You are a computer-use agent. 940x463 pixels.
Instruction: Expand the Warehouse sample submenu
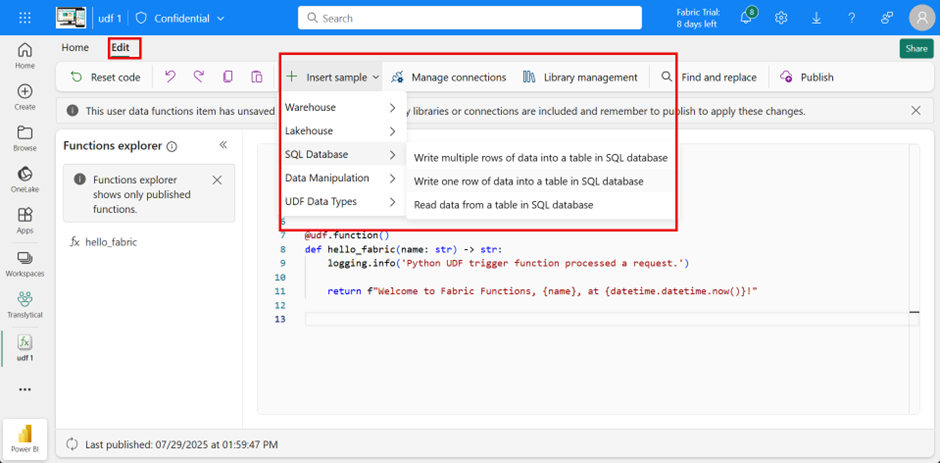pyautogui.click(x=340, y=107)
